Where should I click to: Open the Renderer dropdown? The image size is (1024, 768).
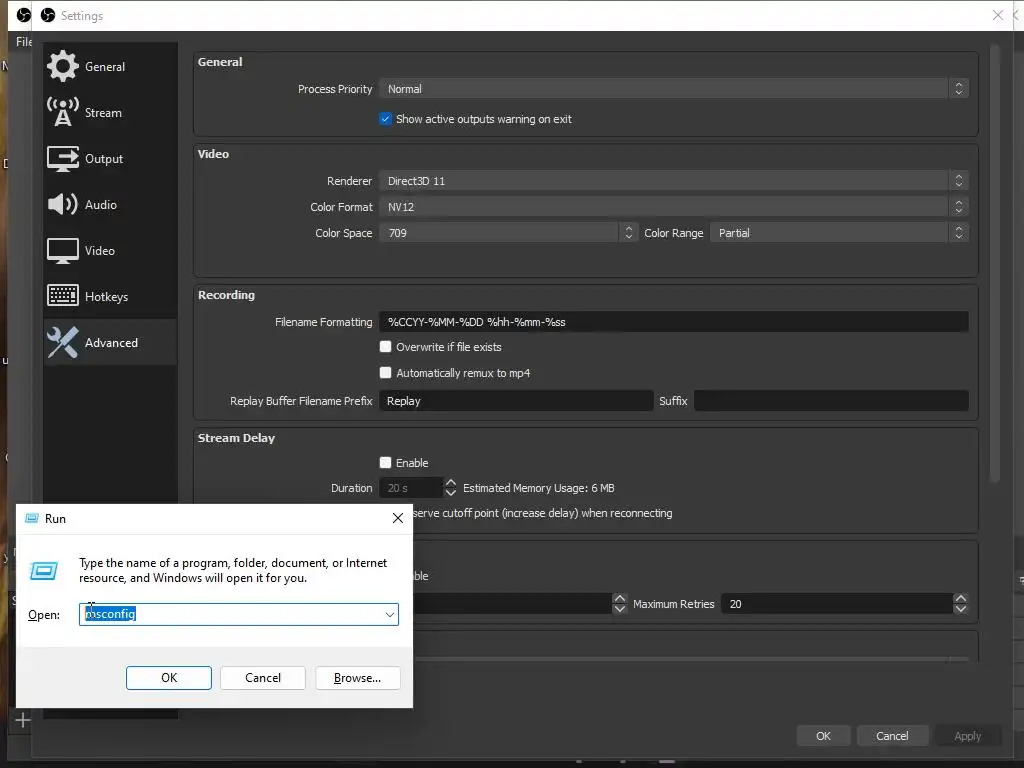673,181
